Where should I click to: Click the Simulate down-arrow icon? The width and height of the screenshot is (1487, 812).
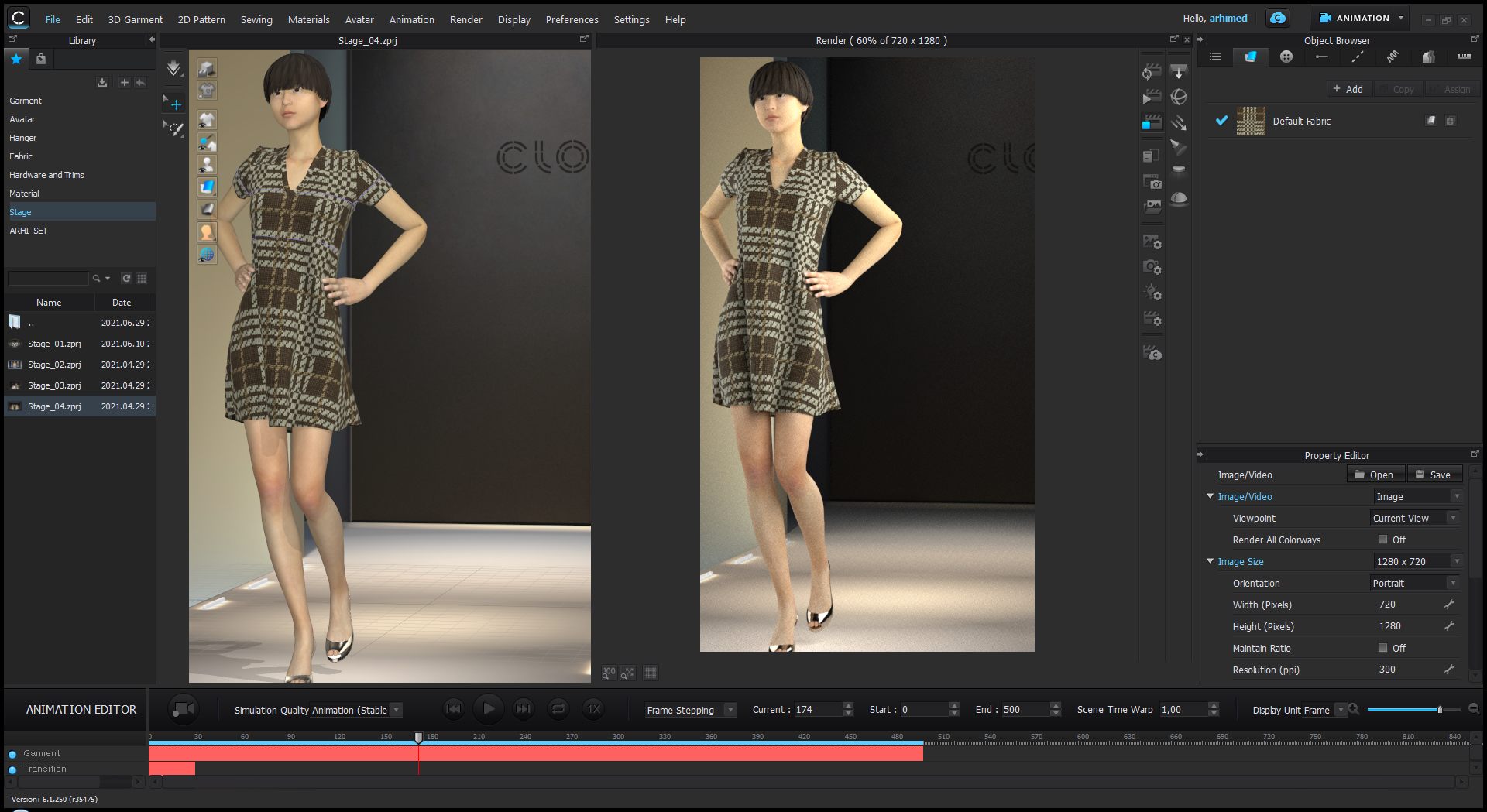click(x=173, y=68)
